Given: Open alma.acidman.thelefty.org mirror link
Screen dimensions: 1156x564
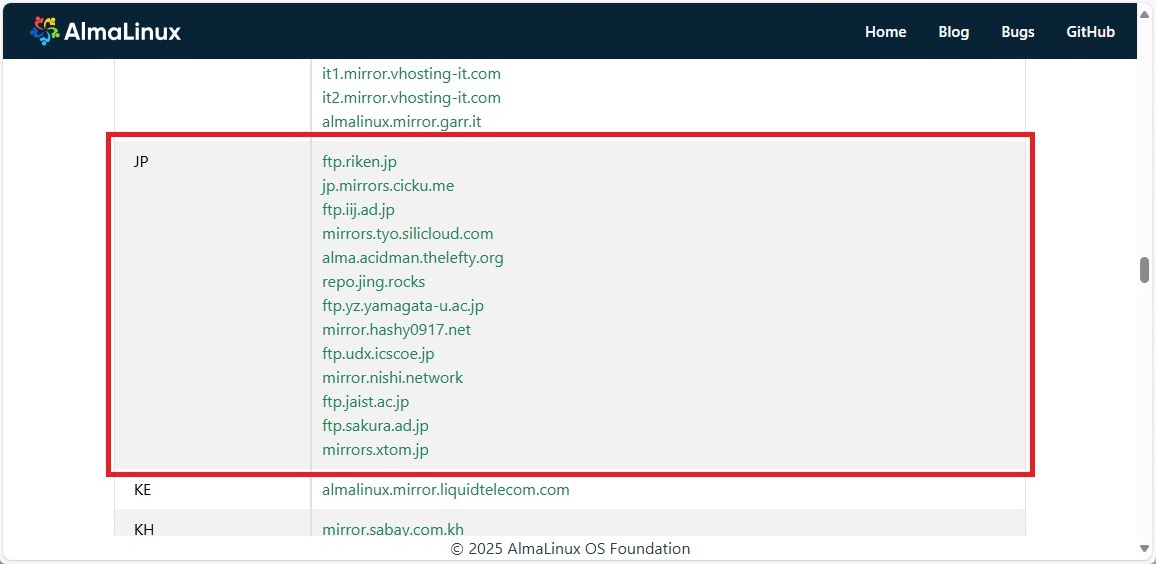Looking at the screenshot, I should (413, 258).
